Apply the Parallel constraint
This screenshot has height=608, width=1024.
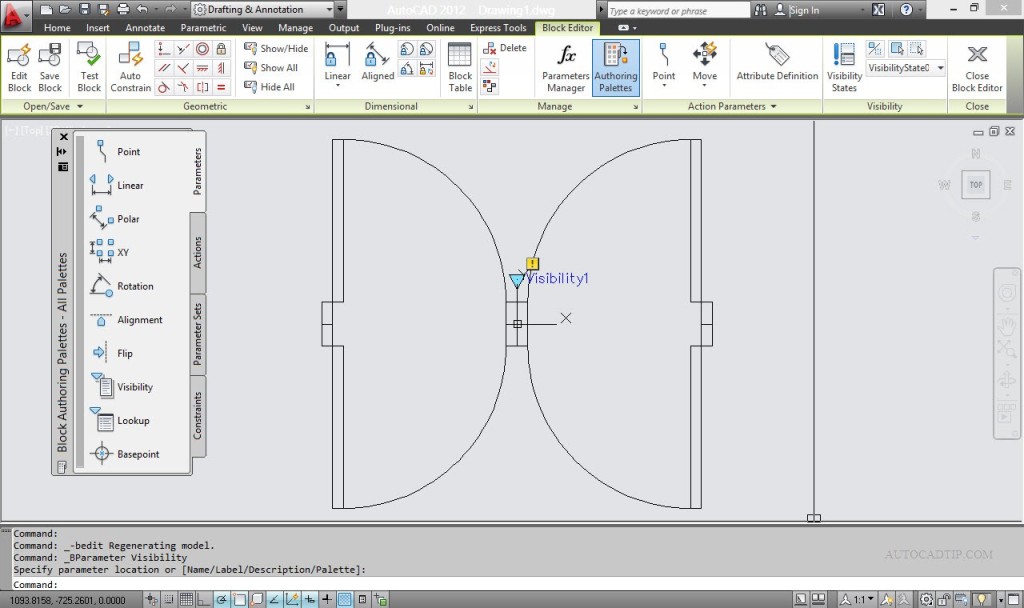point(164,68)
